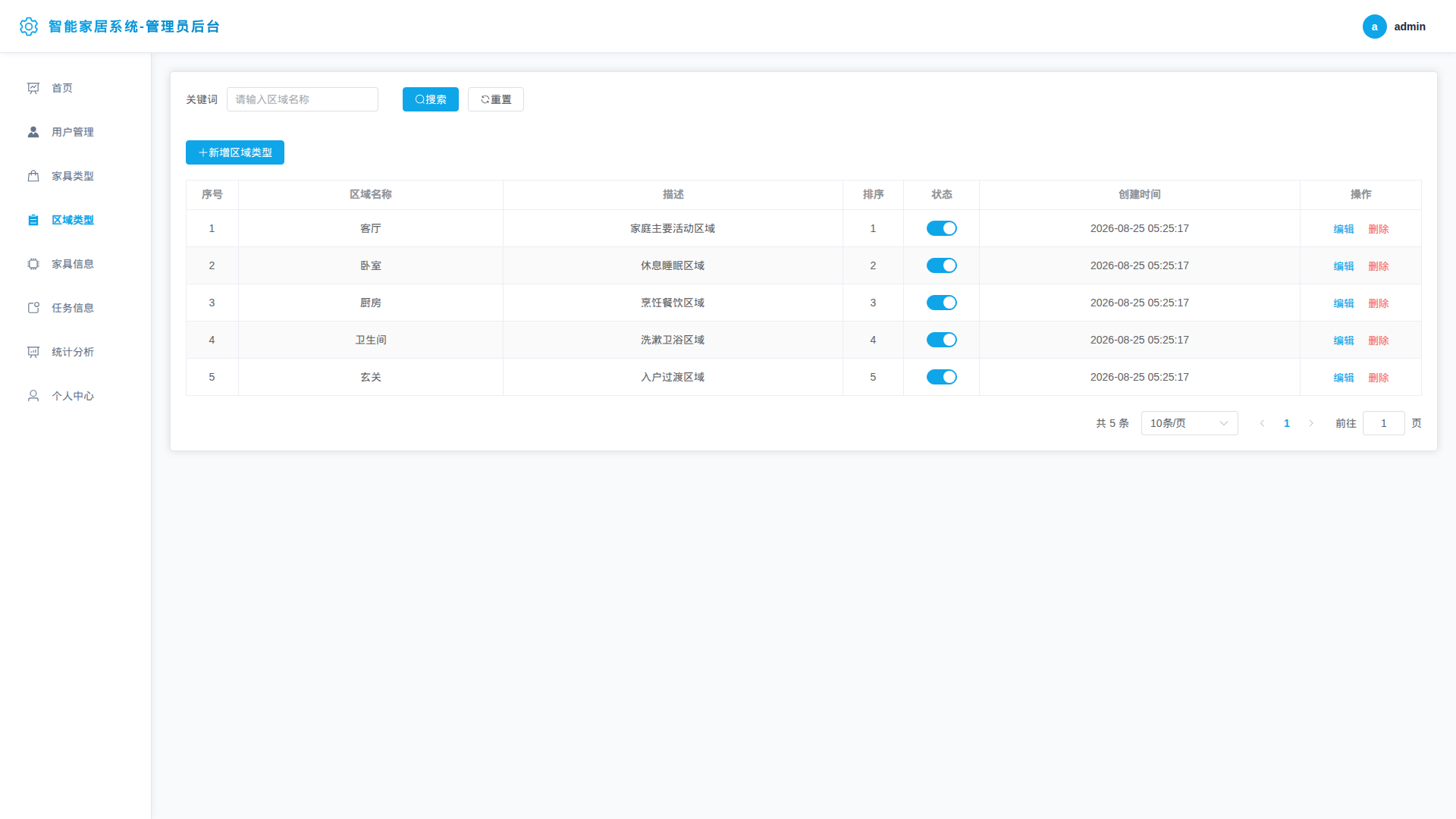Click the 用户管理 person icon

click(33, 132)
